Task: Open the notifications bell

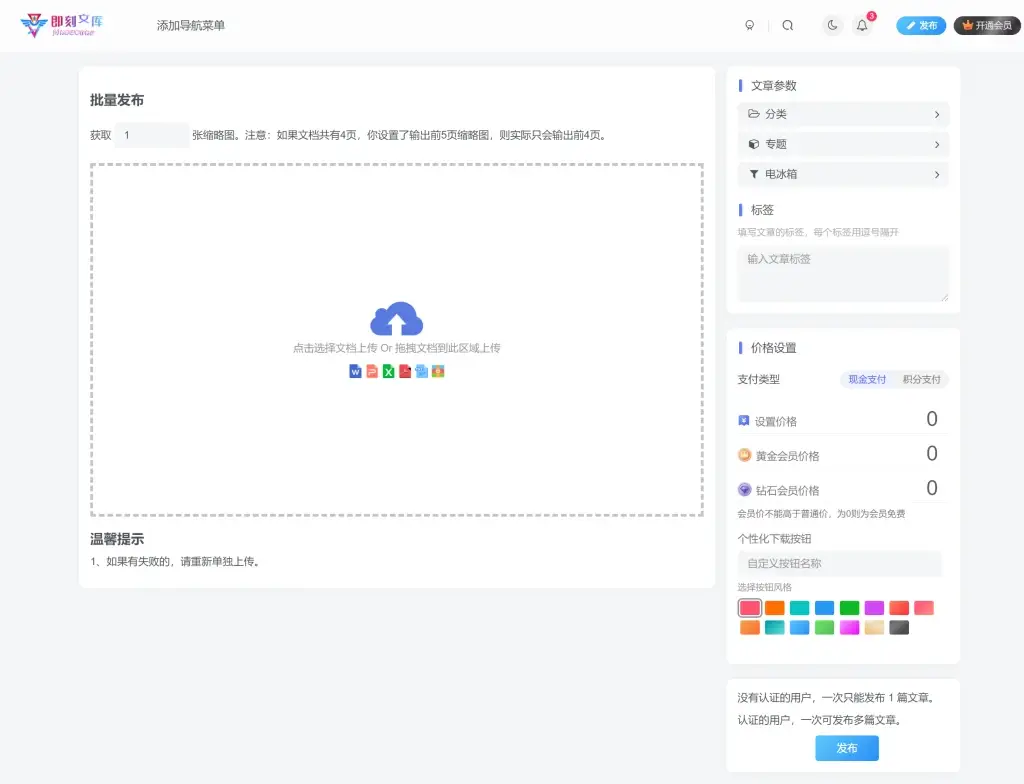Action: (x=862, y=26)
